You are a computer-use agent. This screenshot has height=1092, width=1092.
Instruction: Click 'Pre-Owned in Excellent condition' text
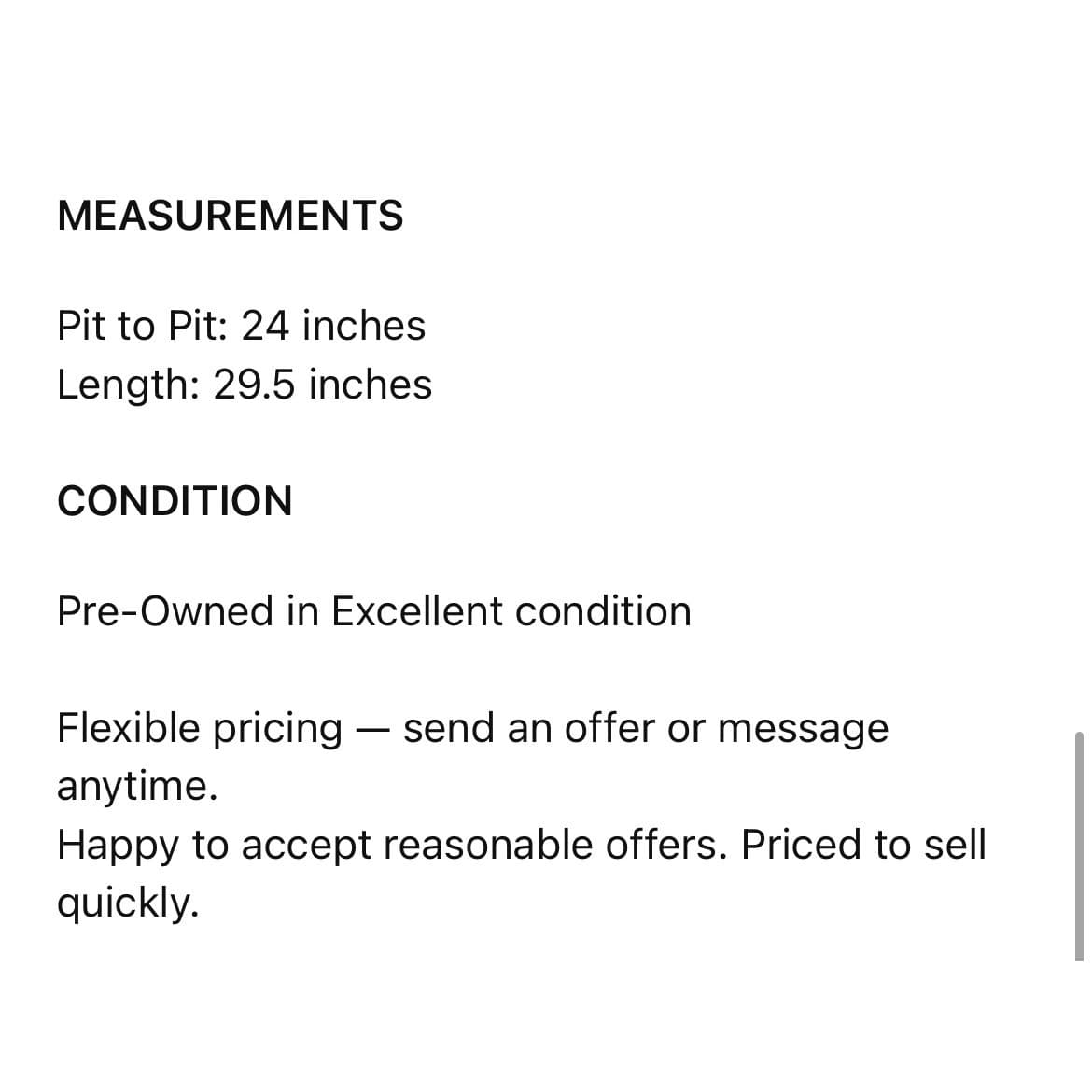pos(374,612)
